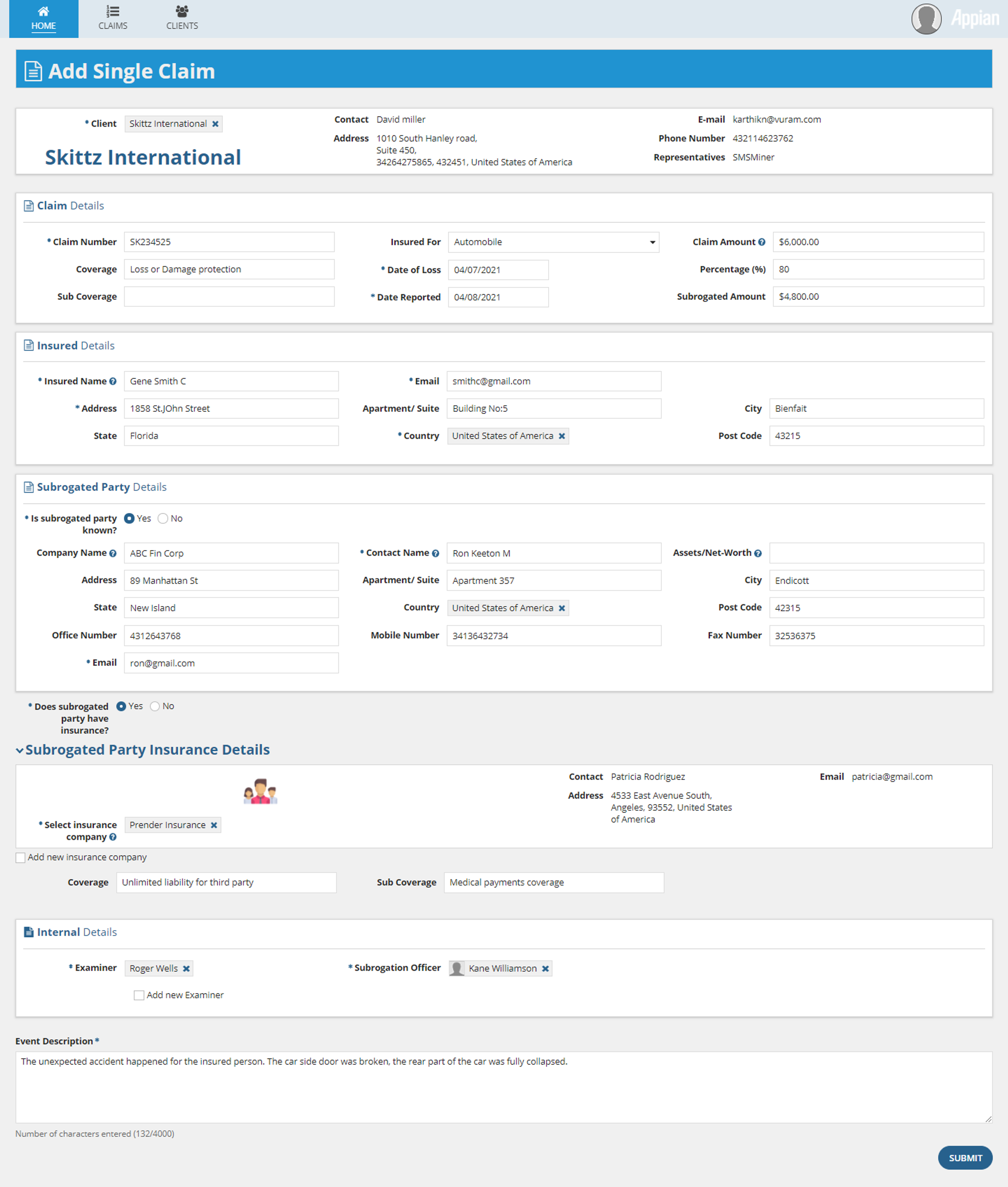Click the Subrogated Amount field

tap(878, 297)
